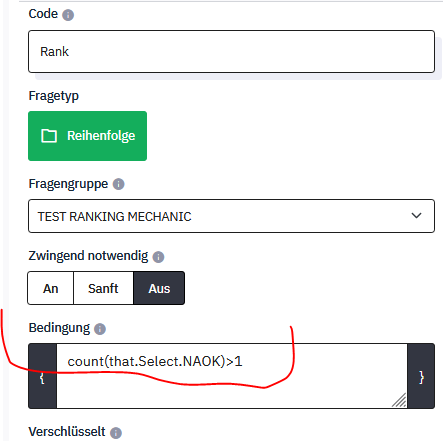
Task: Open the TEST RANKING MECHANIC group selector
Action: tap(231, 216)
